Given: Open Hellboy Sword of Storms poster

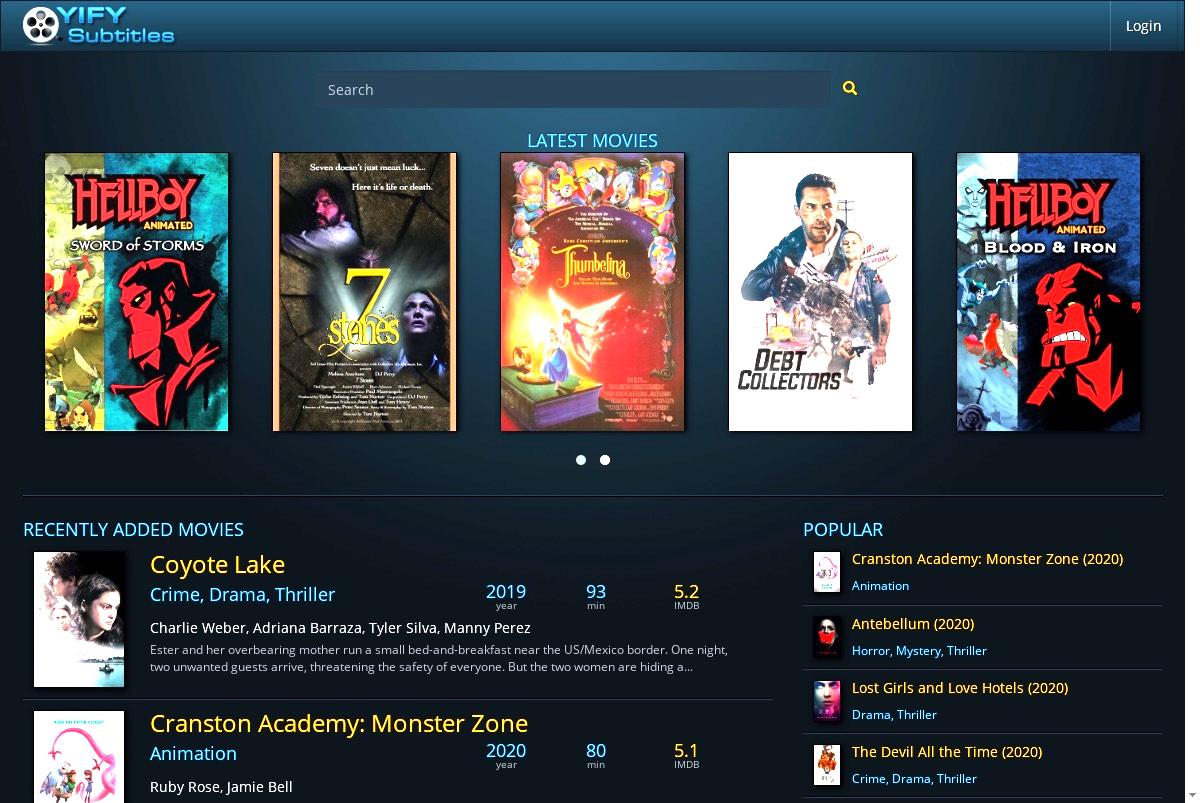Looking at the screenshot, I should pyautogui.click(x=137, y=292).
